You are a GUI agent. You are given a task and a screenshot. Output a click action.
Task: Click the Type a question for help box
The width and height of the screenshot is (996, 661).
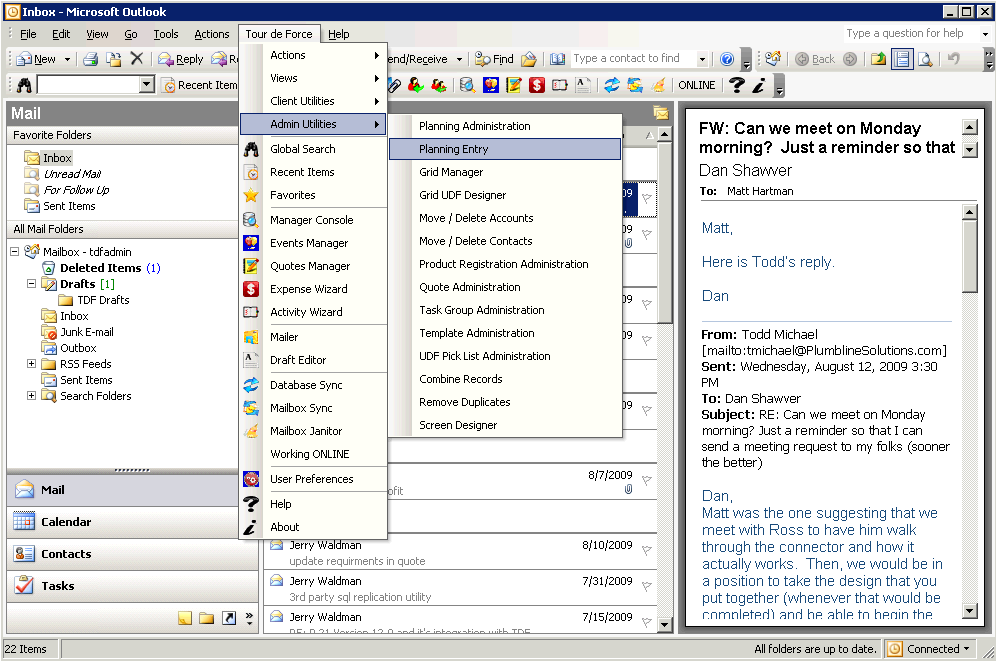click(909, 34)
